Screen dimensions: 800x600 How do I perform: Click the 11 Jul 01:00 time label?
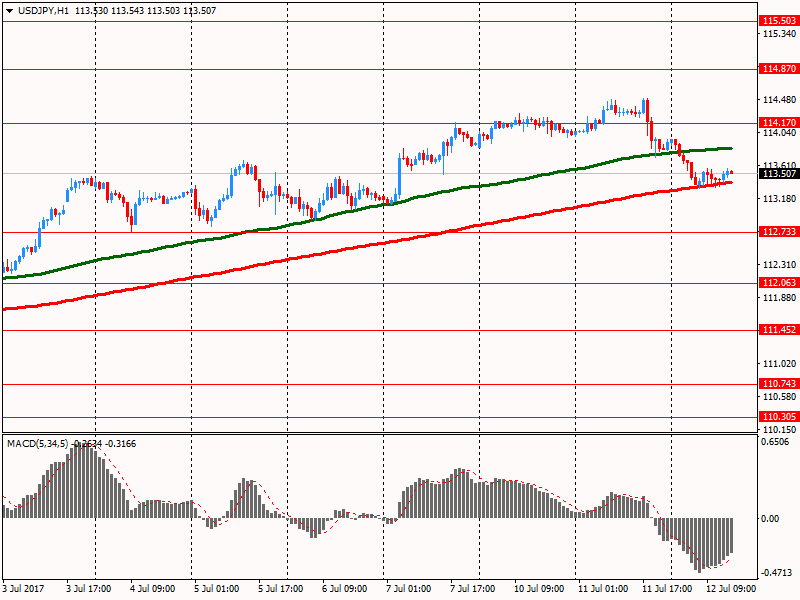[603, 589]
